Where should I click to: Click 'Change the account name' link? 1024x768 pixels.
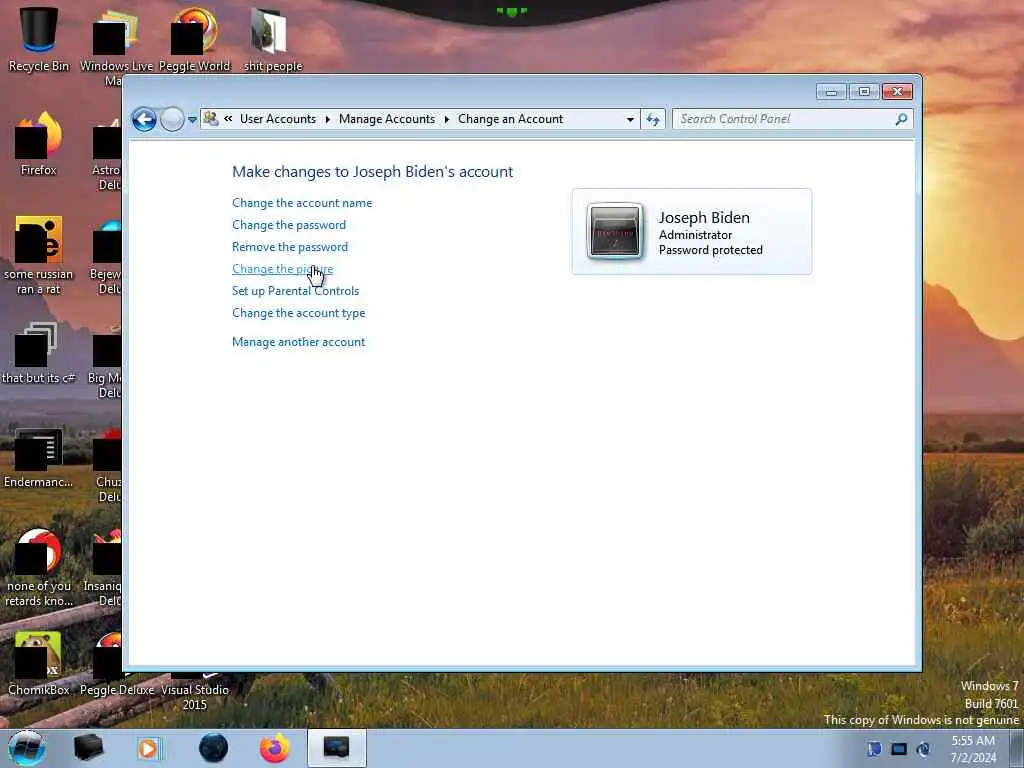[x=302, y=203]
